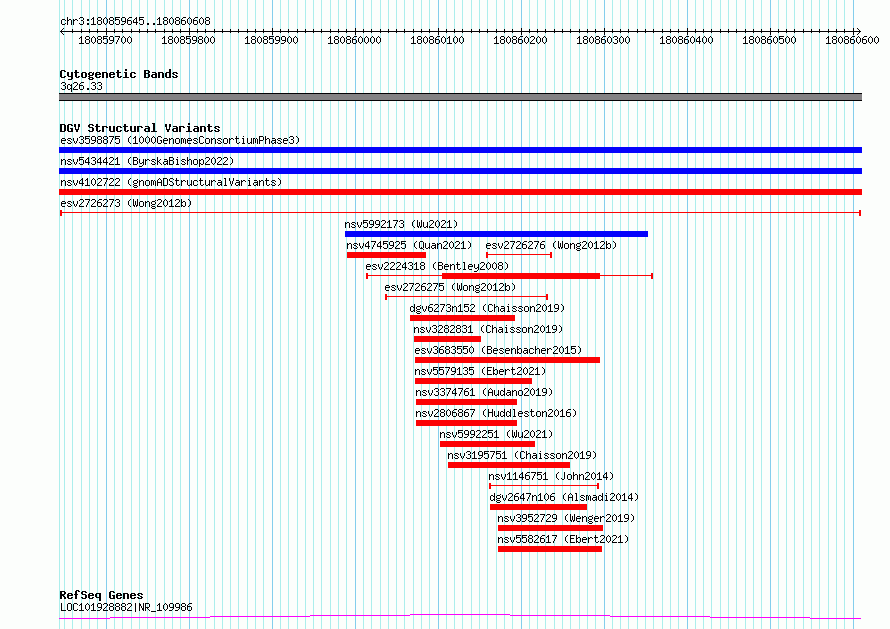Click the esv3598875 1000GenomesConsortiumPhase3 blue bar
This screenshot has width=890, height=629.
click(x=460, y=150)
